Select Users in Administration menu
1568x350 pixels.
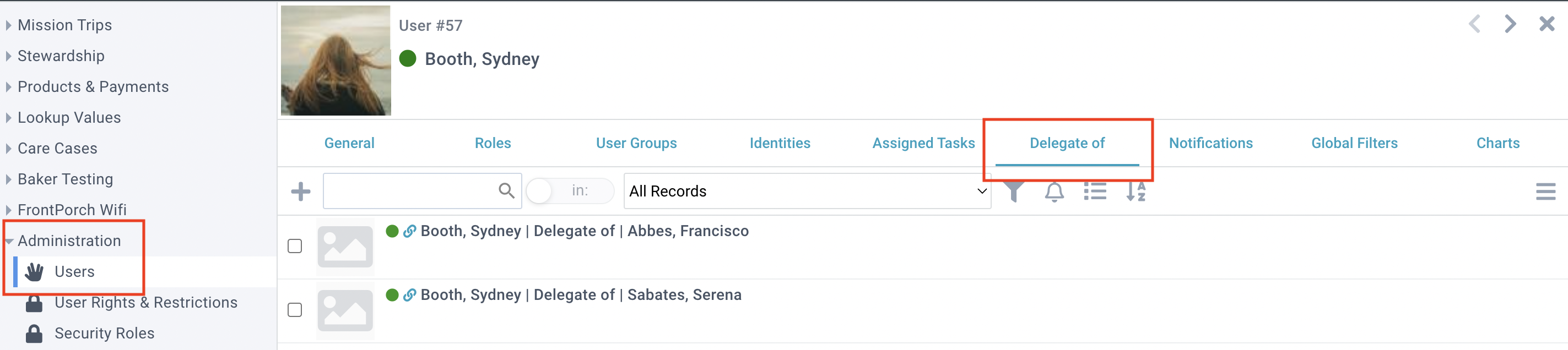pyautogui.click(x=74, y=272)
